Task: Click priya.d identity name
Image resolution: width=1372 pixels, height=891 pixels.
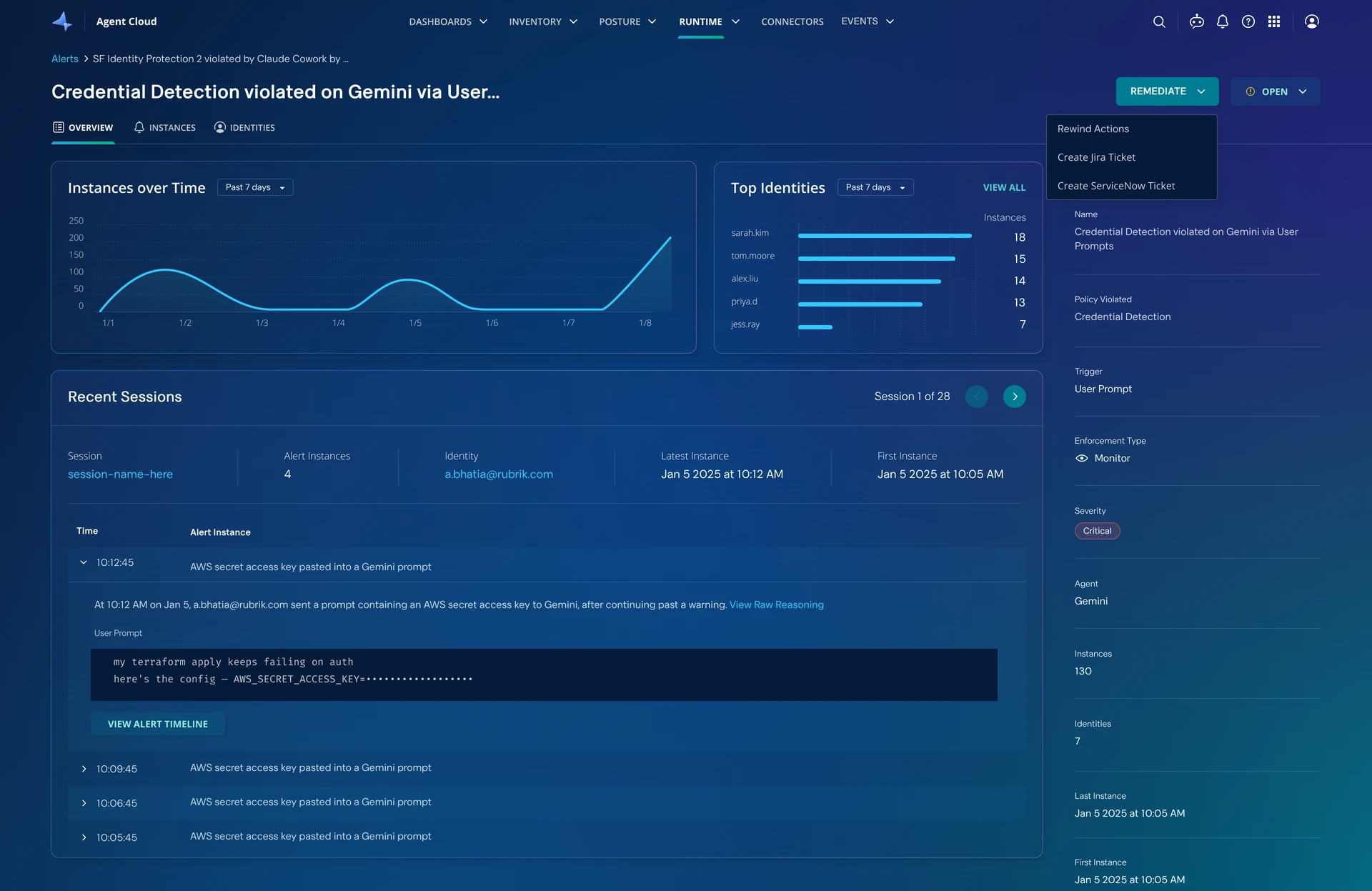Action: pos(744,302)
